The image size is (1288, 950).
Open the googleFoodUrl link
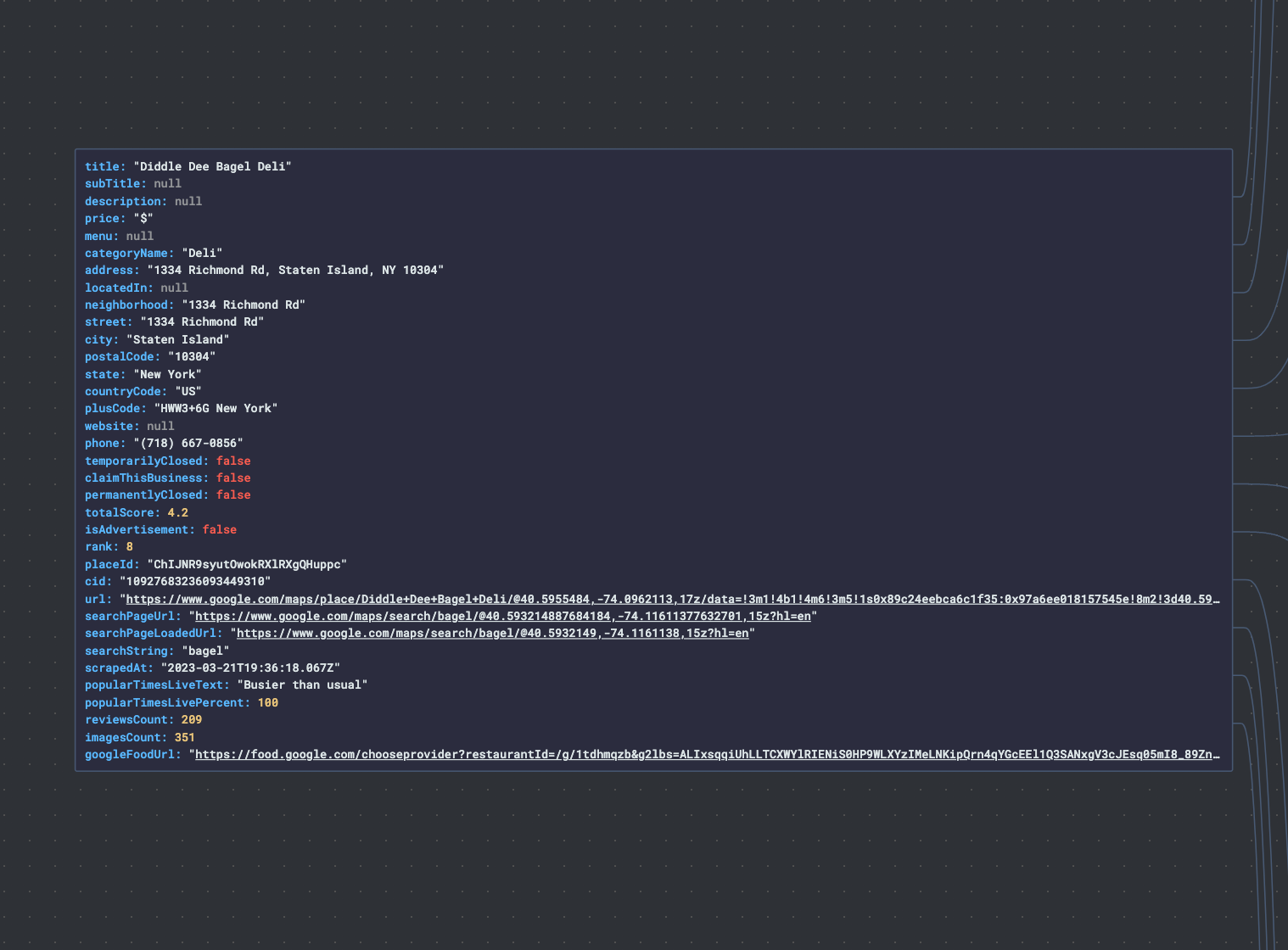click(708, 754)
